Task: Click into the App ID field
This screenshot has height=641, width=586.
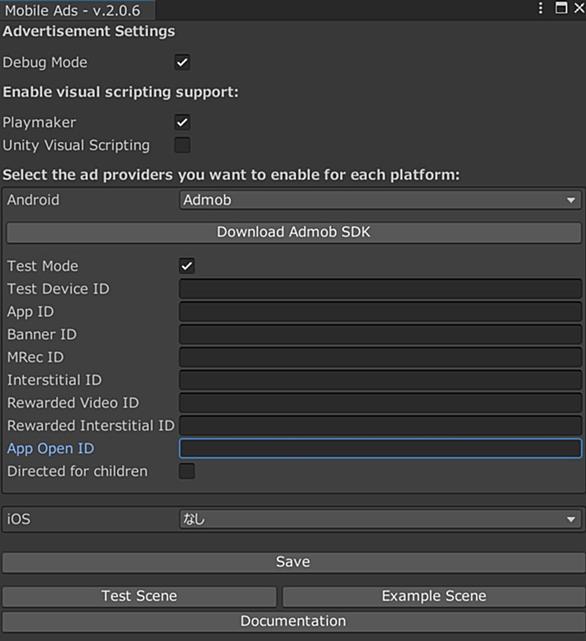Action: point(380,312)
